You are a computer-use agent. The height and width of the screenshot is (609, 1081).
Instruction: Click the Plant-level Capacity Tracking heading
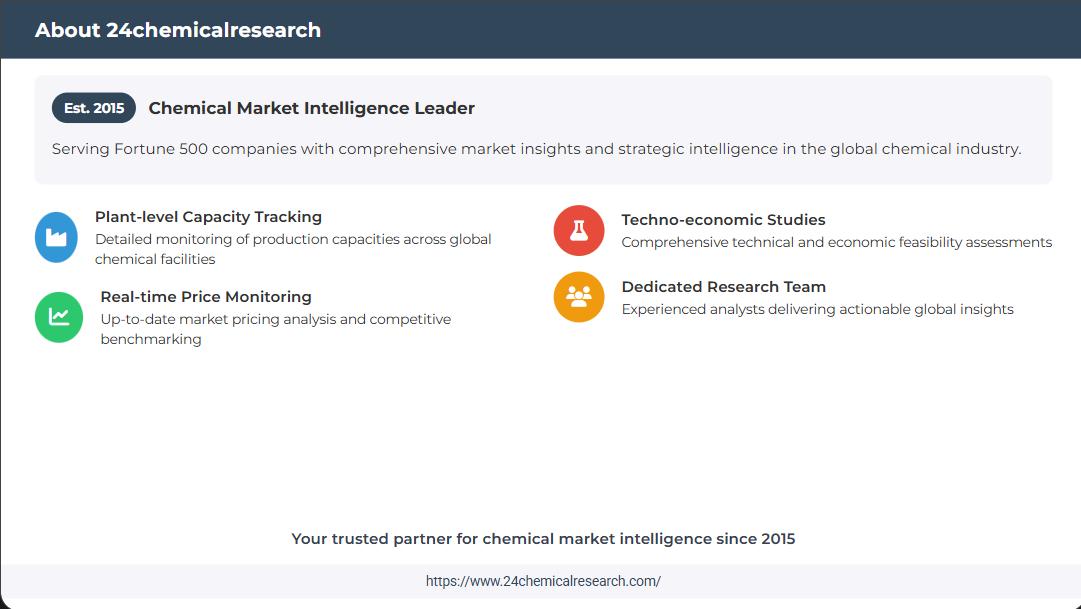click(208, 217)
